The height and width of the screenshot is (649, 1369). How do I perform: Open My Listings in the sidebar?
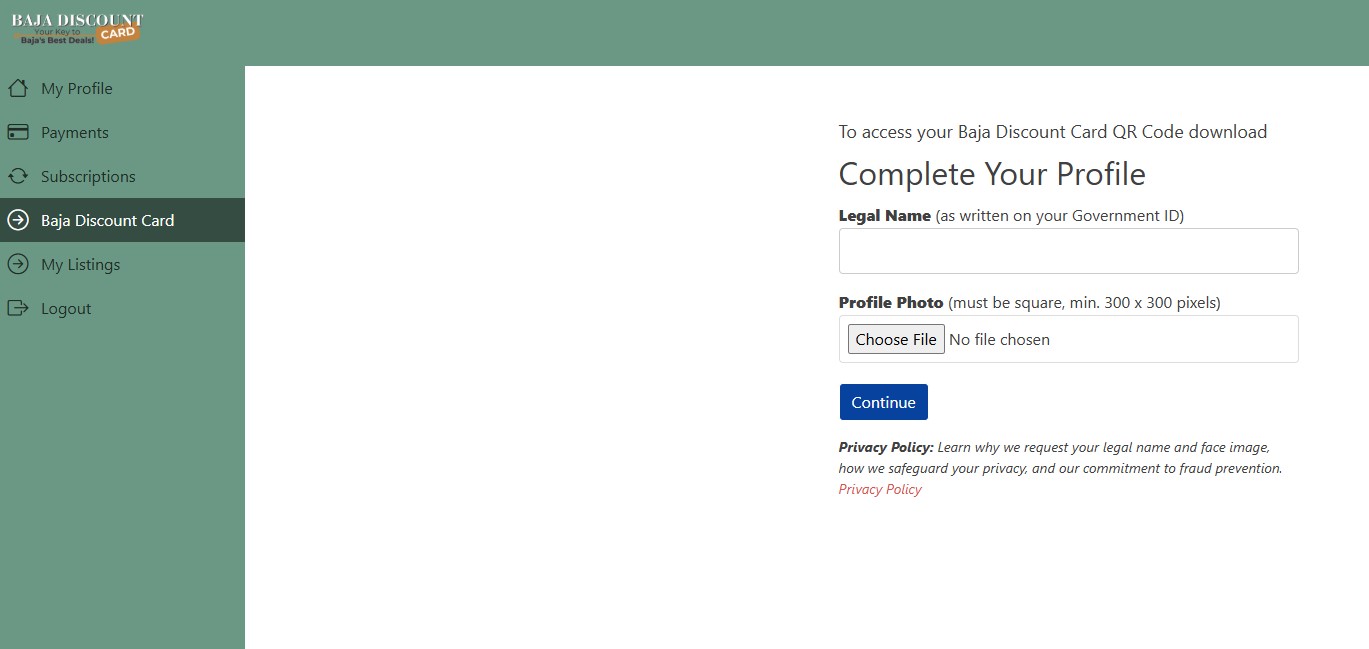point(122,264)
